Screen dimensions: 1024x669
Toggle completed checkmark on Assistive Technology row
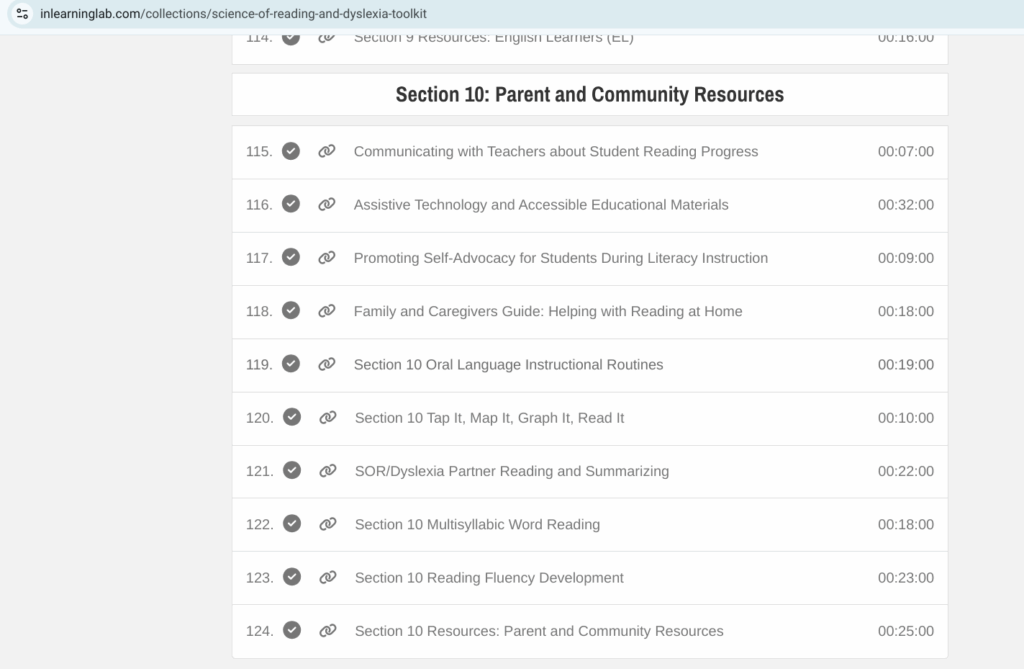tap(291, 205)
